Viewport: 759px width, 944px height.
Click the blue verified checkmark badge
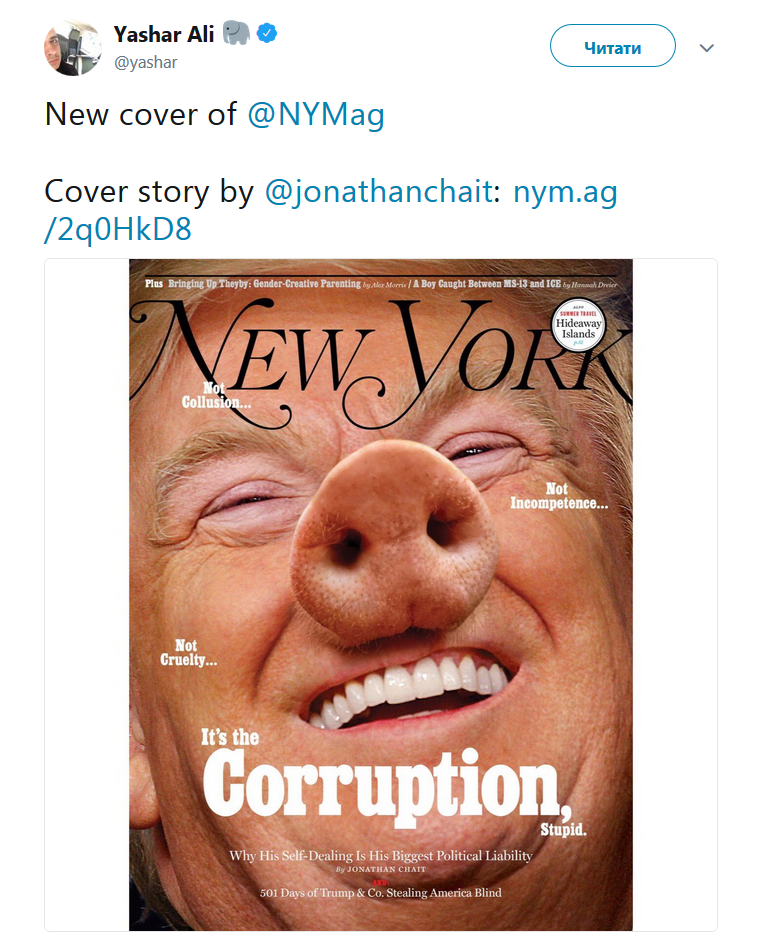point(267,32)
